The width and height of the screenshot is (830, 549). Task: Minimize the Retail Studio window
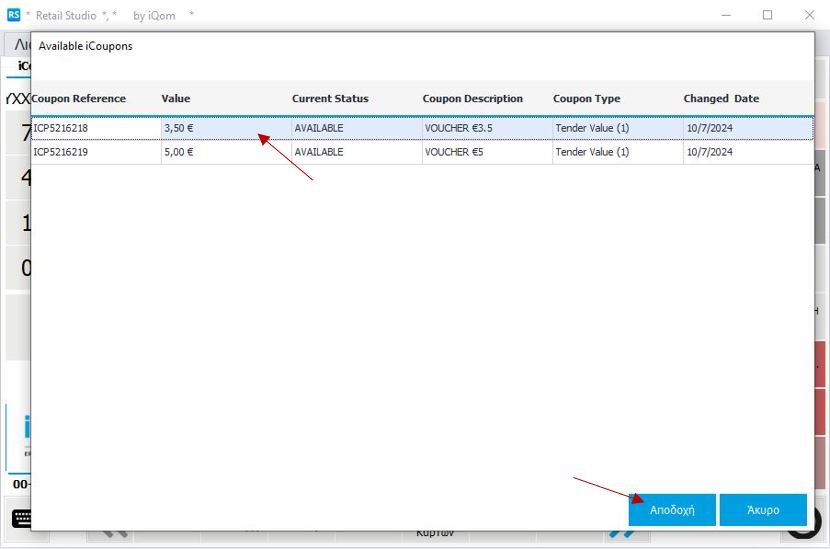[x=725, y=15]
